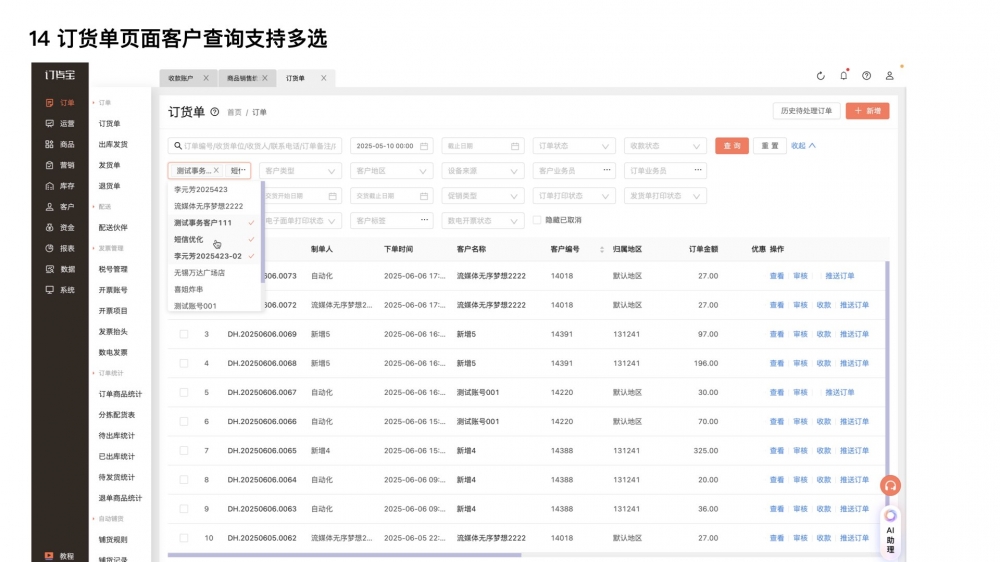Click help icon beside 订货单 title
The image size is (1000, 562).
click(x=215, y=112)
